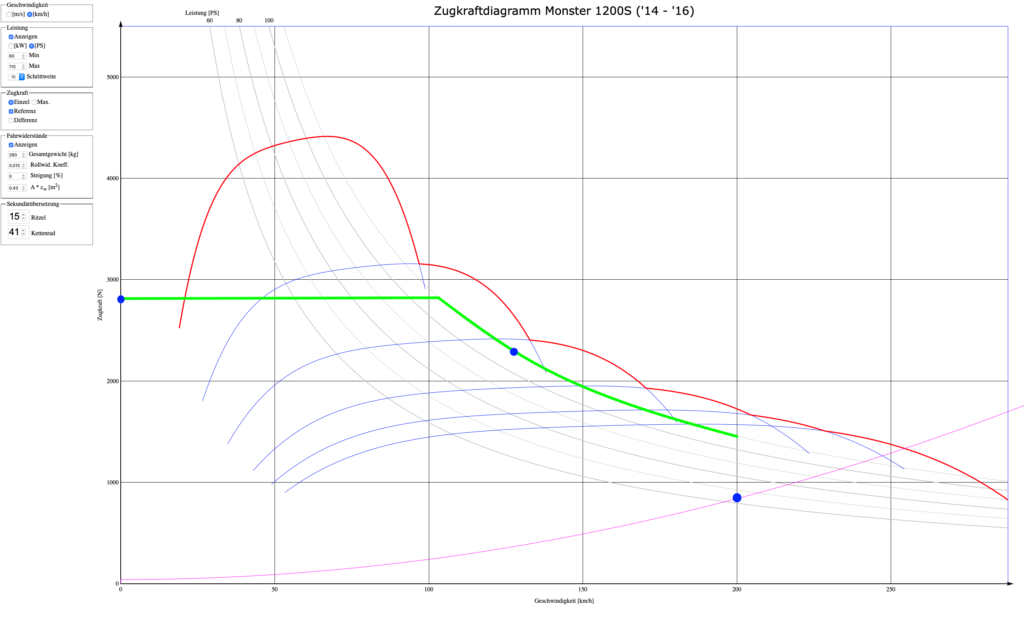Select the [km/h] speed unit option
This screenshot has width=1024, height=618.
32,15
